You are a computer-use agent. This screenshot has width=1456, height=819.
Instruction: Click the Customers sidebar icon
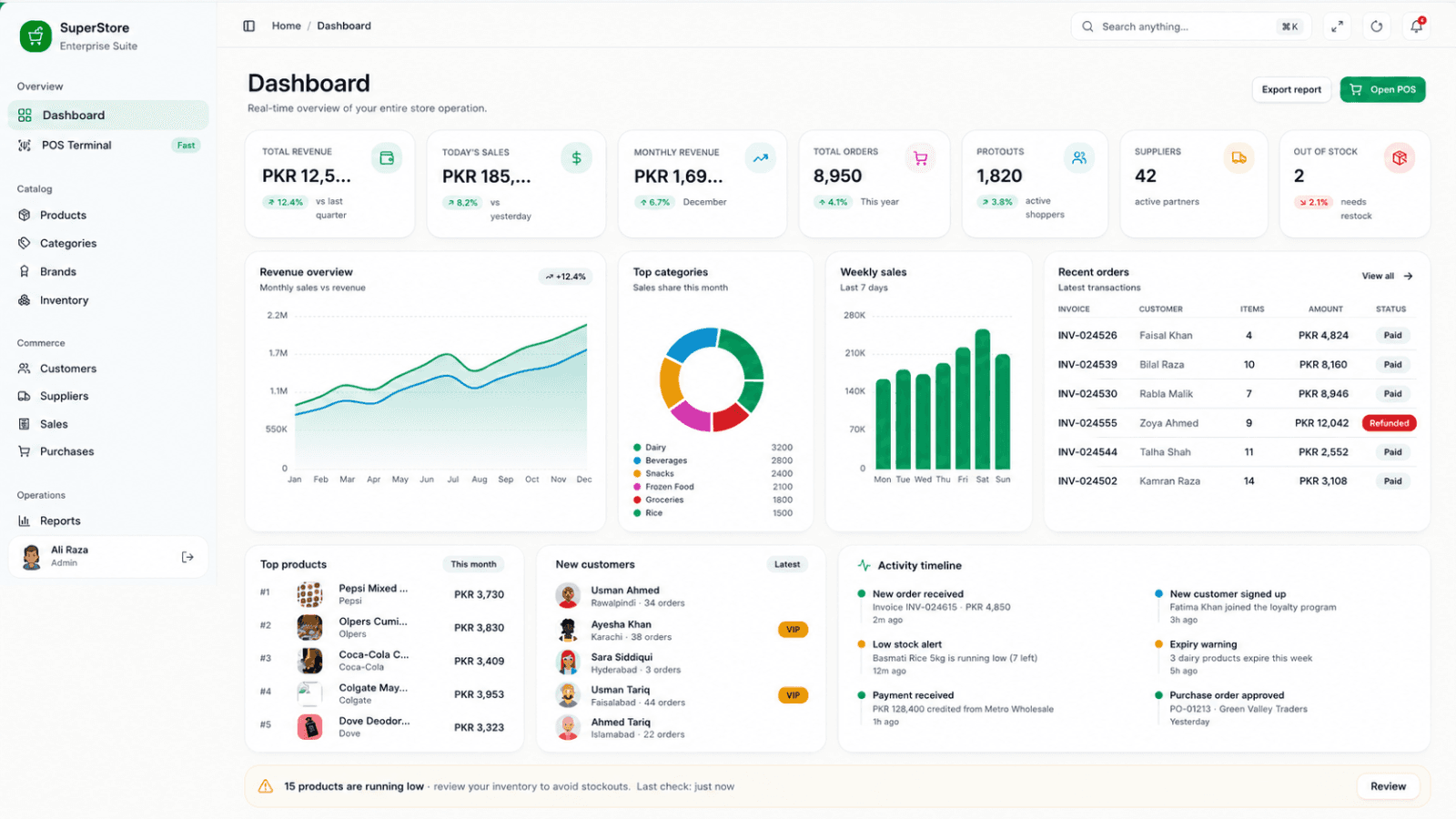tap(25, 369)
